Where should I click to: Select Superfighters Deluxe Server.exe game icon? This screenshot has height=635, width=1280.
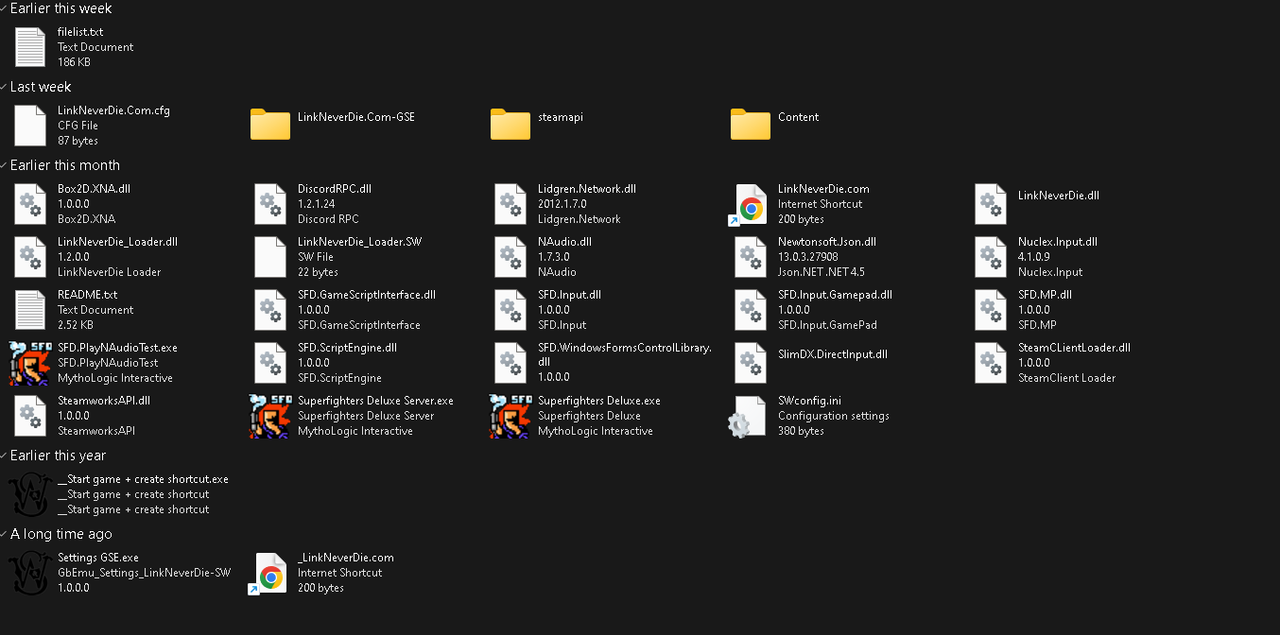270,416
